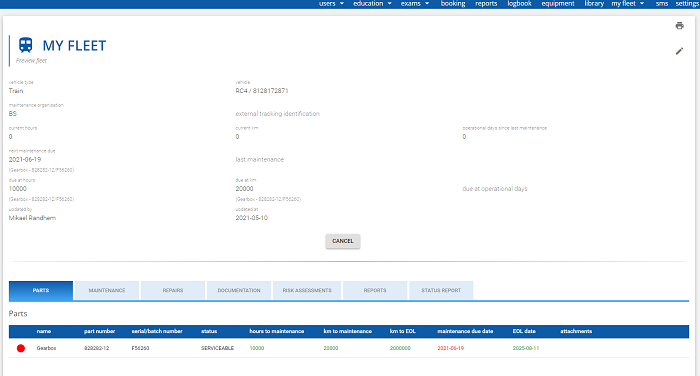The height and width of the screenshot is (376, 700).
Task: Switch to the DOCUMENTATION tab
Action: pyautogui.click(x=239, y=290)
